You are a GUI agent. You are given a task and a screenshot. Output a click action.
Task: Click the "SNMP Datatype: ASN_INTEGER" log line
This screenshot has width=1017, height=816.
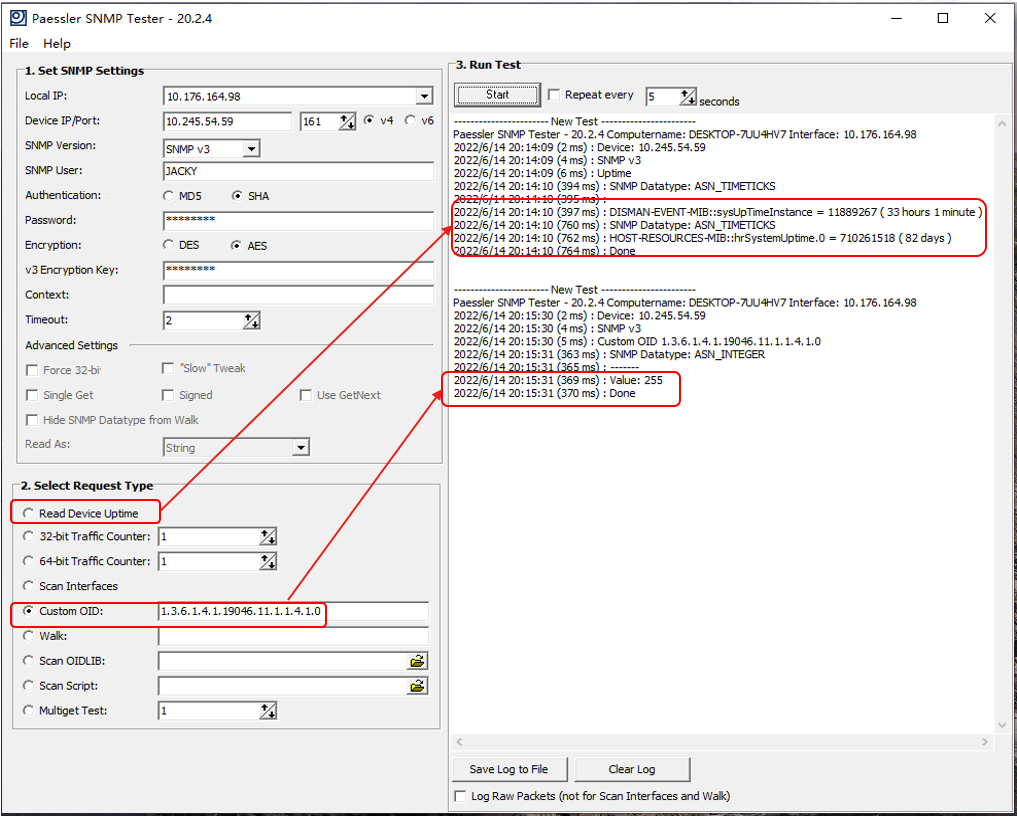[x=609, y=354]
